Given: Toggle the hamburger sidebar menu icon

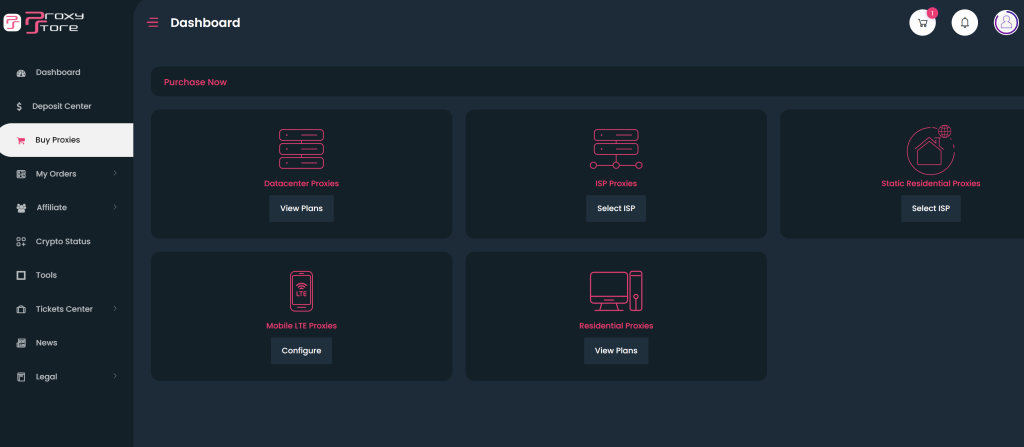Looking at the screenshot, I should [x=153, y=23].
